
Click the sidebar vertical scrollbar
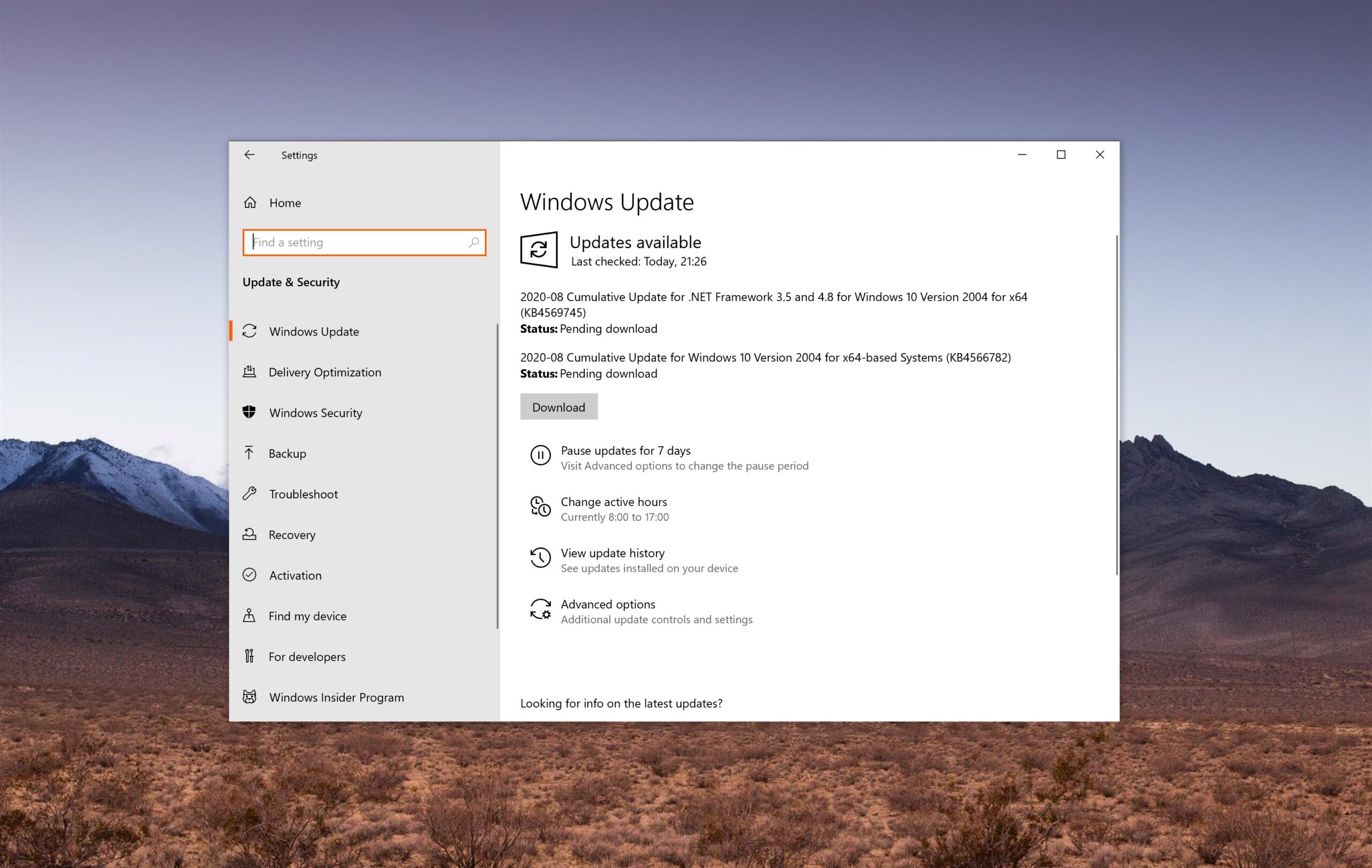(x=497, y=476)
